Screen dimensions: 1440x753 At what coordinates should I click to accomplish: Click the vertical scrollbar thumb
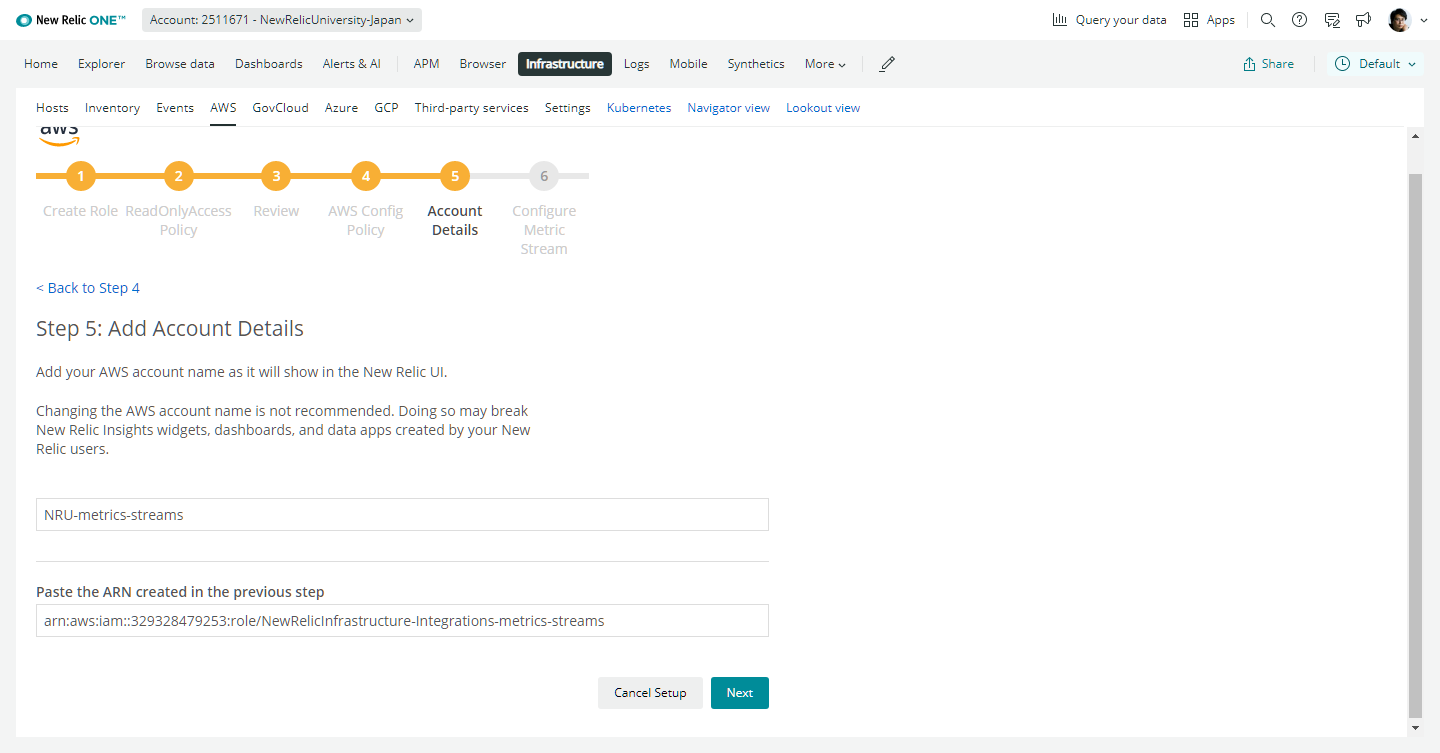pos(1415,445)
